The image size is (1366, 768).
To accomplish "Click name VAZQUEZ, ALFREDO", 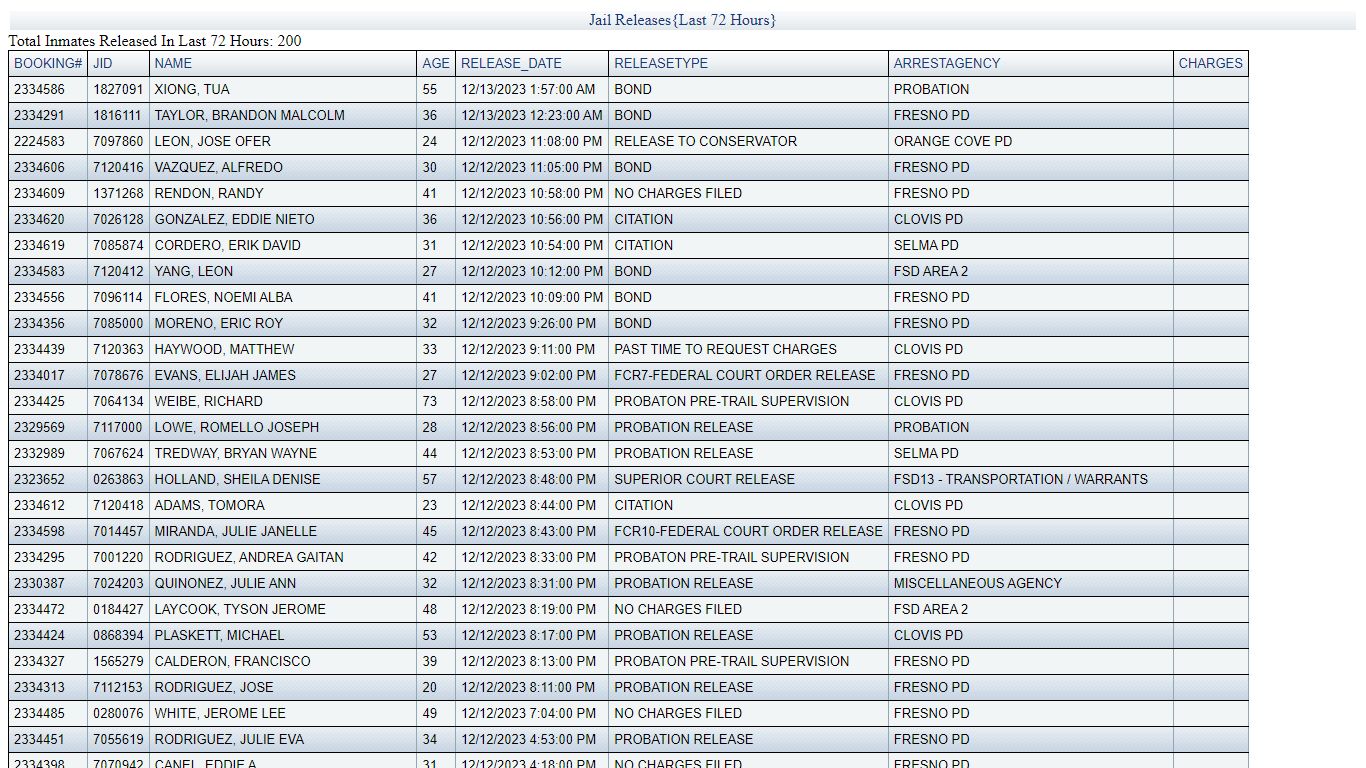I will click(x=218, y=167).
